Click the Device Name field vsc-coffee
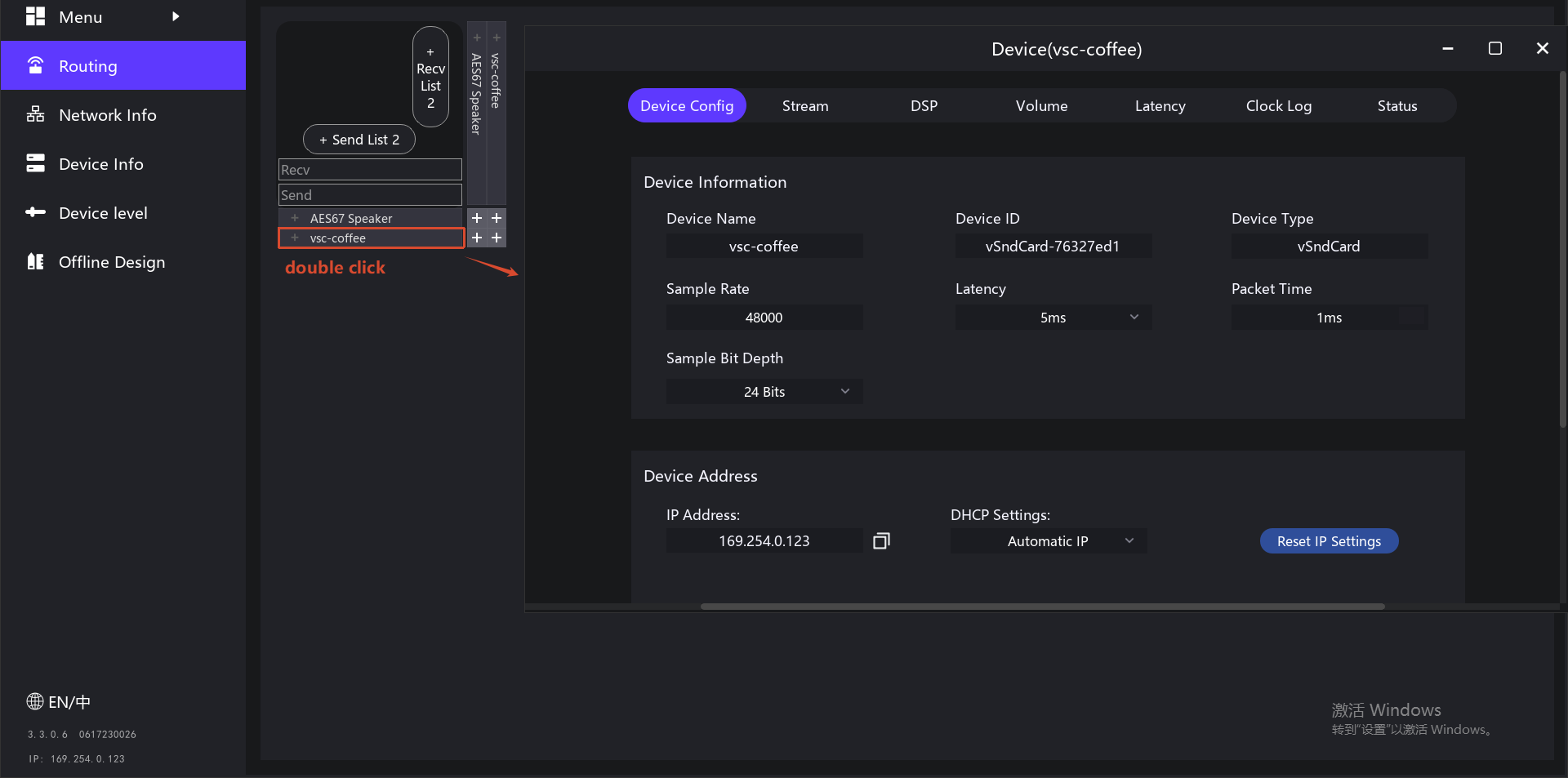 coord(764,246)
